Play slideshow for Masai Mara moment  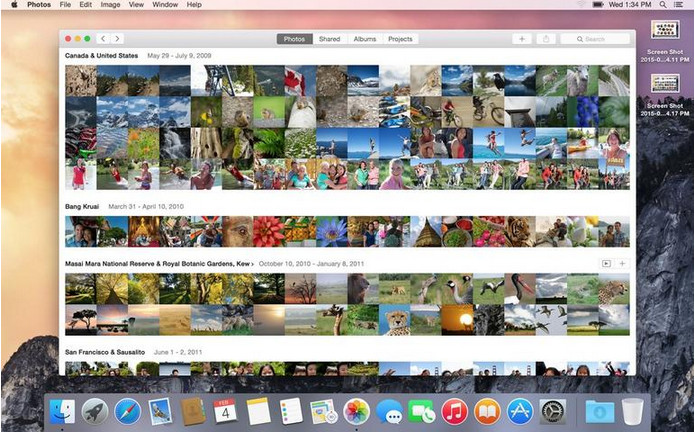606,264
